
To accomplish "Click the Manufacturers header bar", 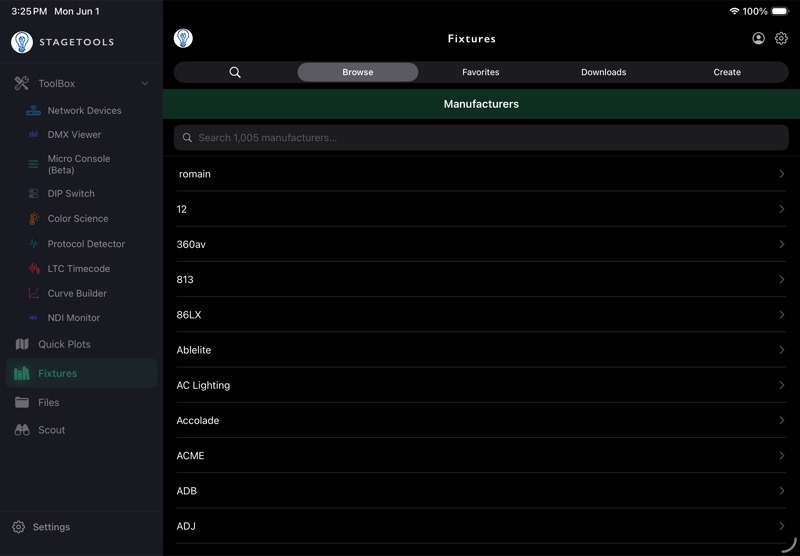I will point(481,104).
